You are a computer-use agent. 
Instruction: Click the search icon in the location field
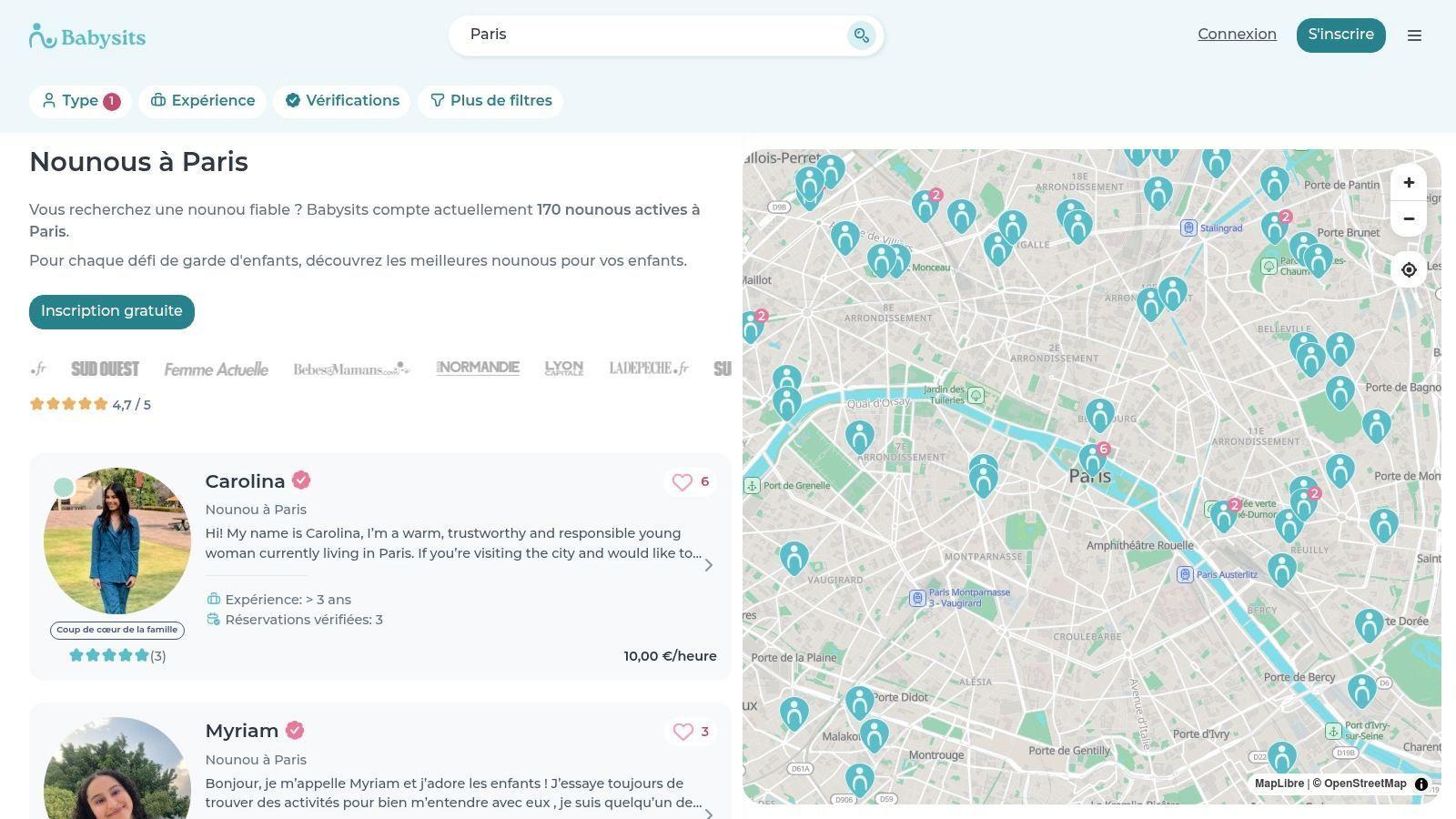point(861,35)
